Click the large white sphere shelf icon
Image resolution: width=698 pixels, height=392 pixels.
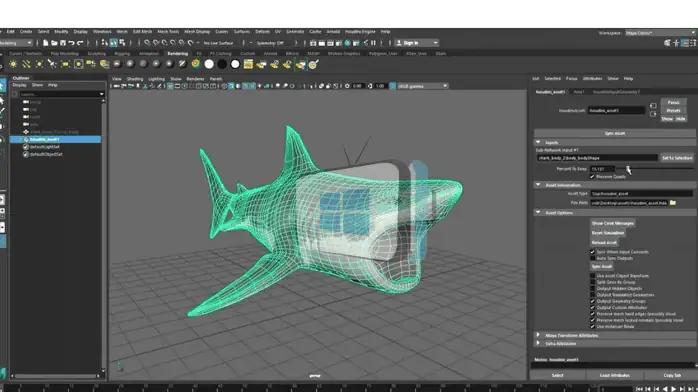coord(209,64)
